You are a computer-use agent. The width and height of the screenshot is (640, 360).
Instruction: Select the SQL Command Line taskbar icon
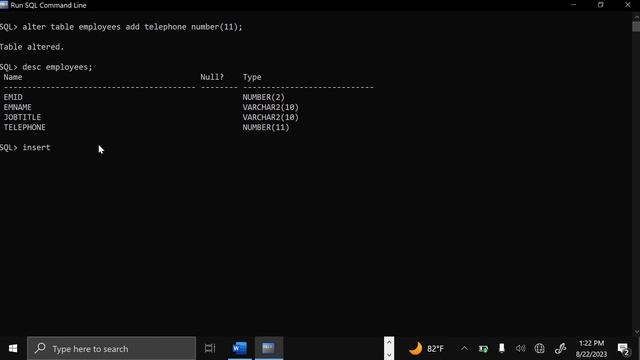click(x=269, y=349)
